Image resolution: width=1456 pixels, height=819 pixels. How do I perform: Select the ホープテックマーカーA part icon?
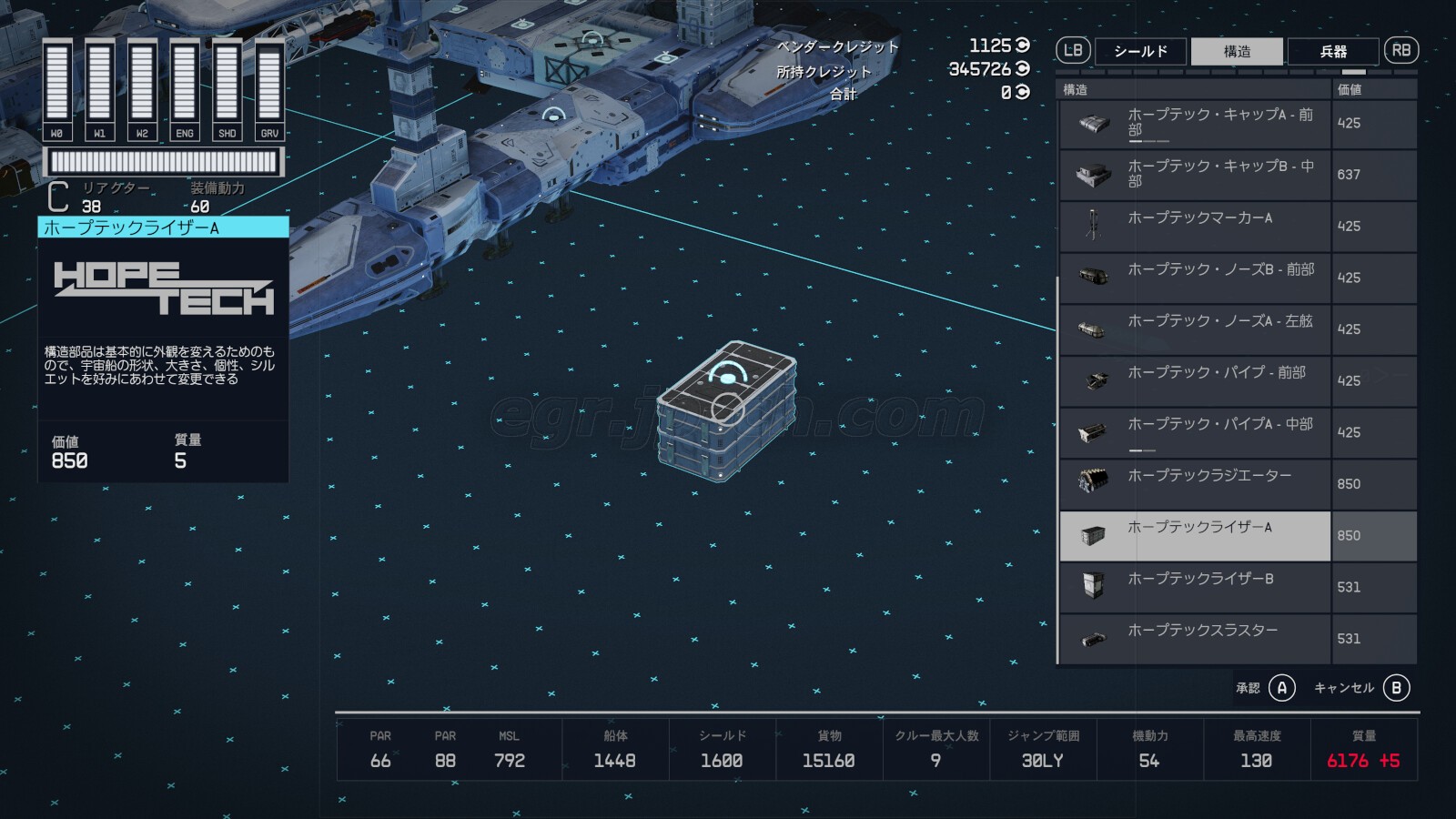[x=1093, y=227]
